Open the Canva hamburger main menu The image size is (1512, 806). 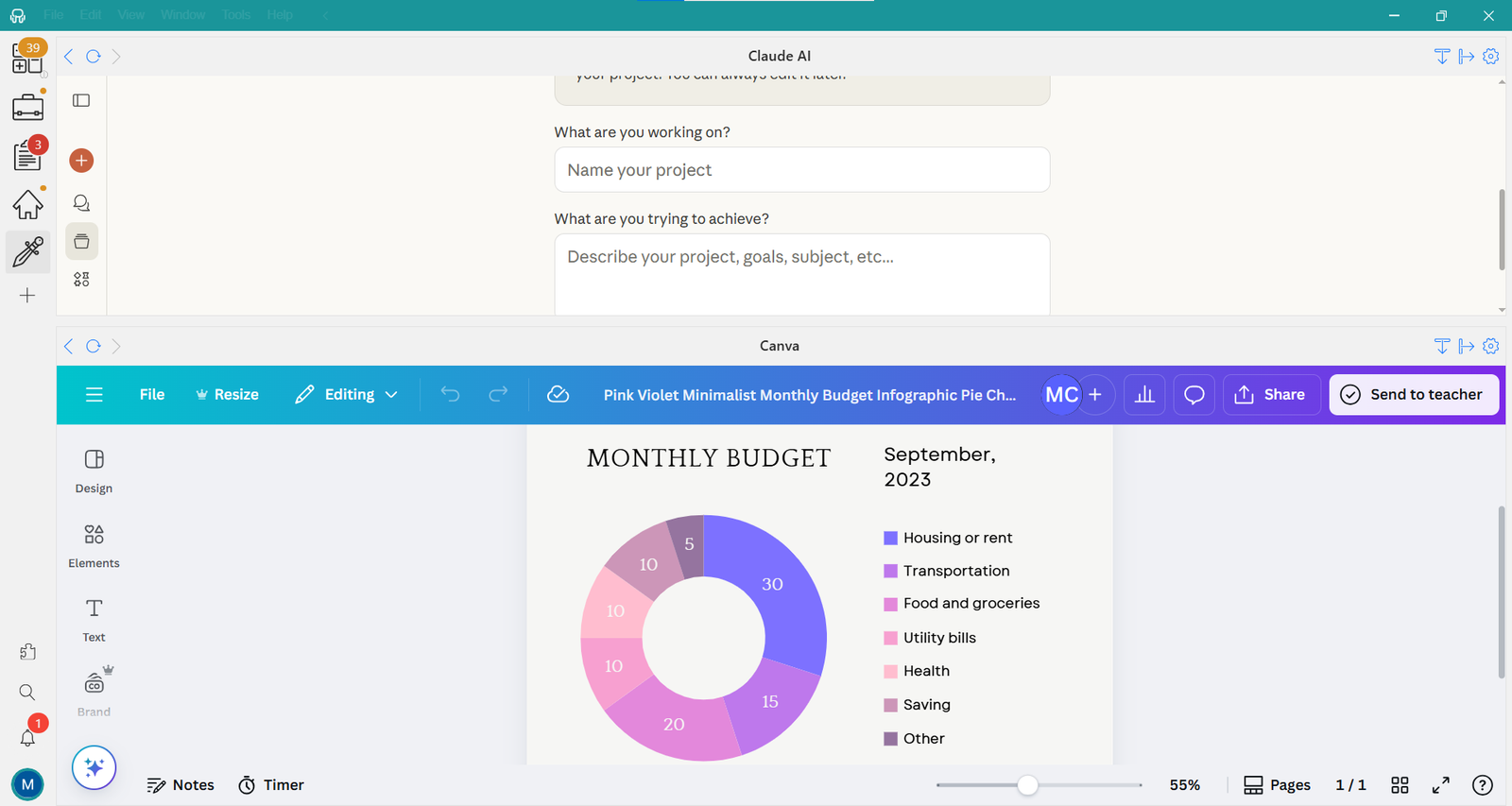[94, 395]
